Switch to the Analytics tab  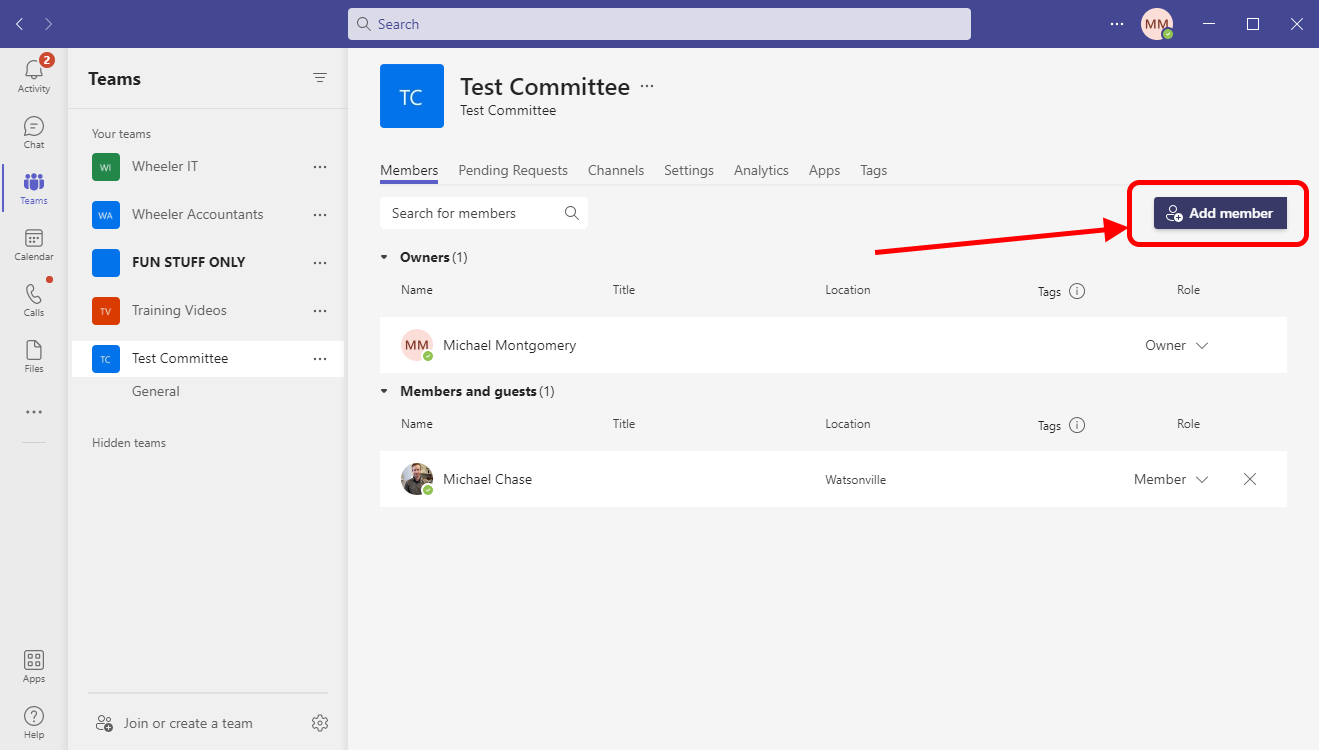[761, 170]
